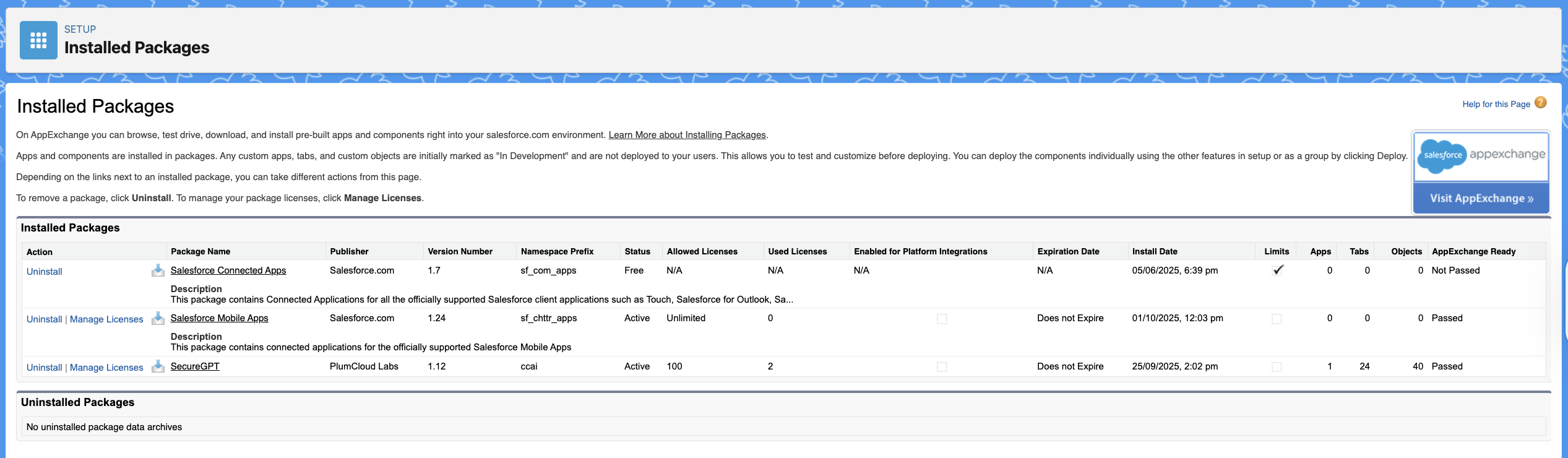Click the orange Help question mark icon

tap(1540, 103)
